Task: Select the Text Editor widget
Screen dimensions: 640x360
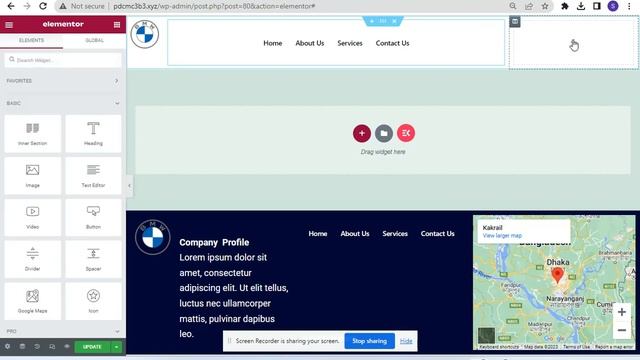Action: [x=93, y=176]
